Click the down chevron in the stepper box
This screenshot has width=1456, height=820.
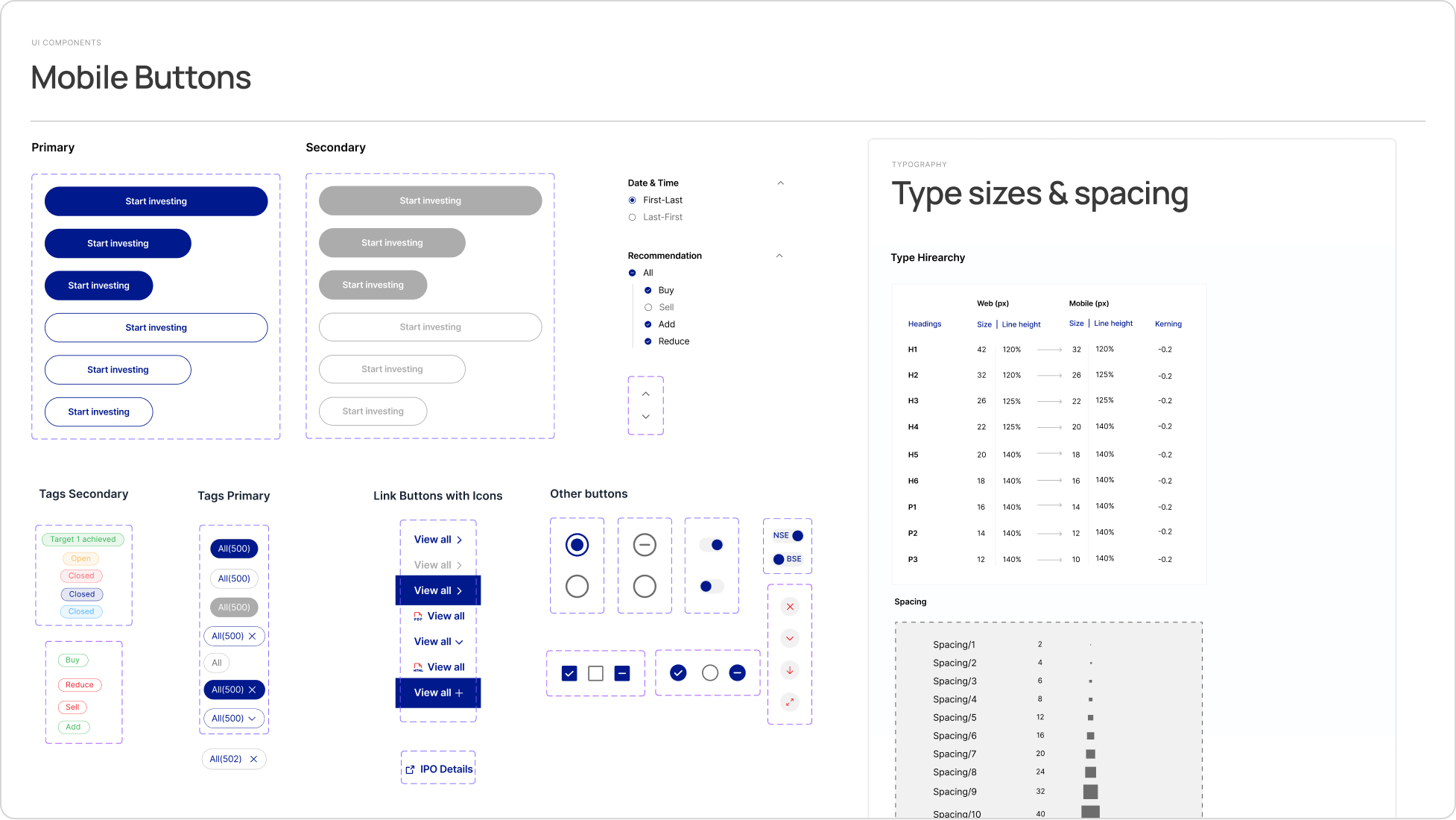click(646, 417)
